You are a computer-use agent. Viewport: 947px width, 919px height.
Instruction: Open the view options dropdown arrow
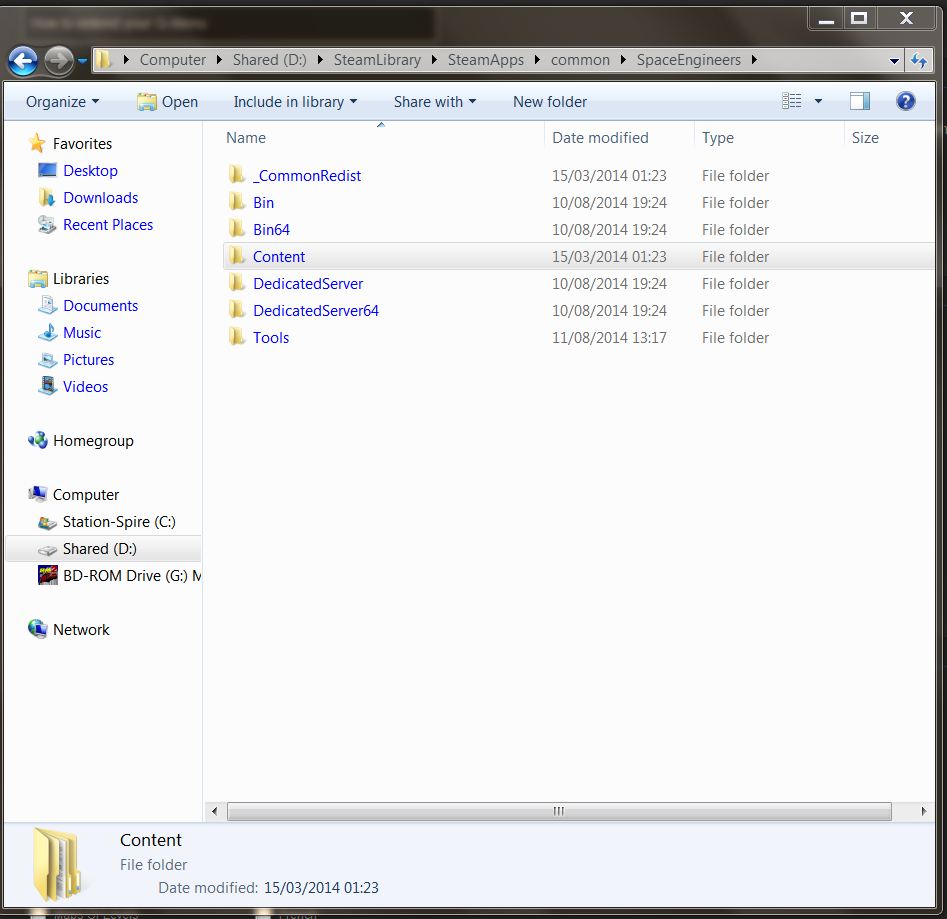tap(818, 101)
